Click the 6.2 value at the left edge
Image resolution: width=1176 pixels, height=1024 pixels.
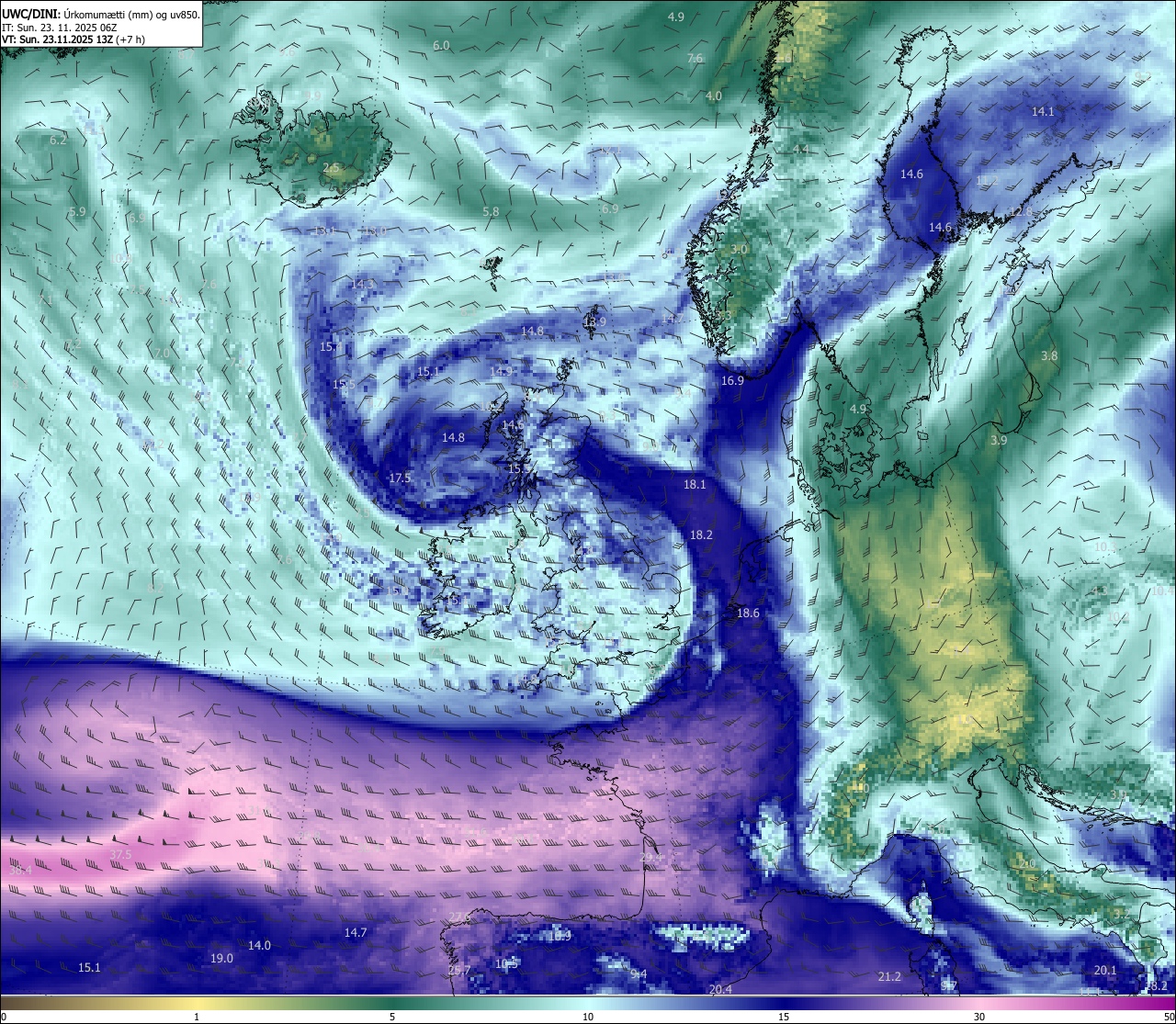coord(58,140)
